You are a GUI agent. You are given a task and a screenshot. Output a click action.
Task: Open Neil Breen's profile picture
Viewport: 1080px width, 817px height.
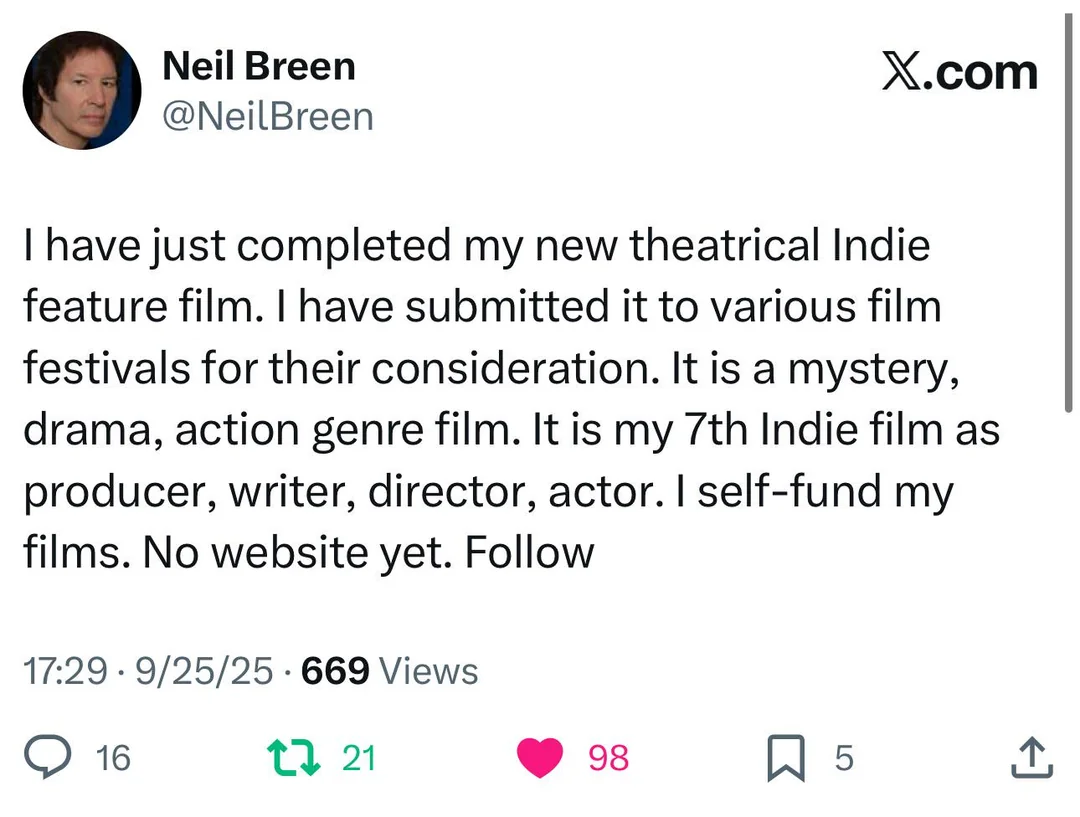pos(82,90)
